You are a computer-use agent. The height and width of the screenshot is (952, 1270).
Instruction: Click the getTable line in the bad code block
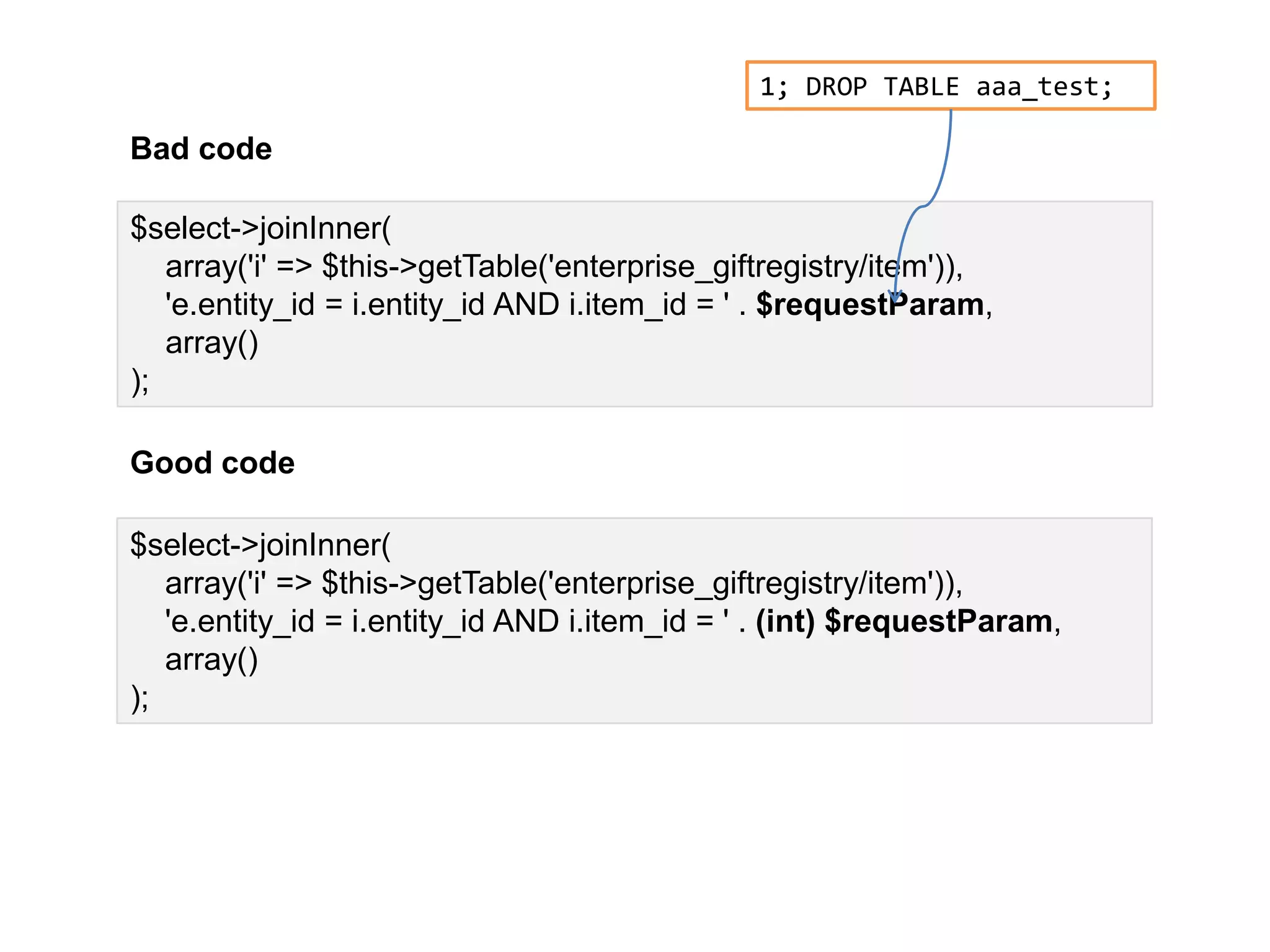click(x=564, y=267)
